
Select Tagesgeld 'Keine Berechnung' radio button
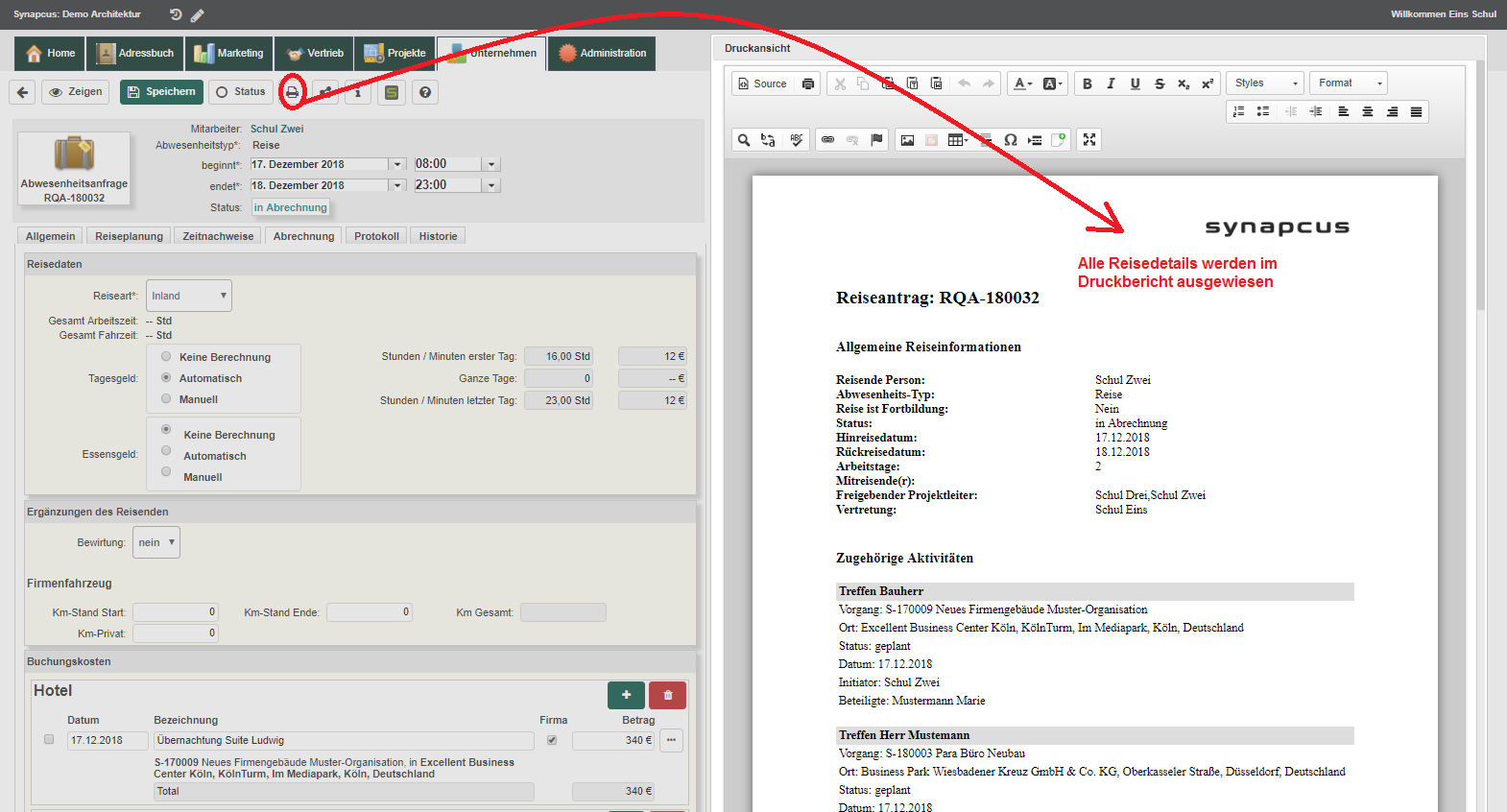[166, 356]
